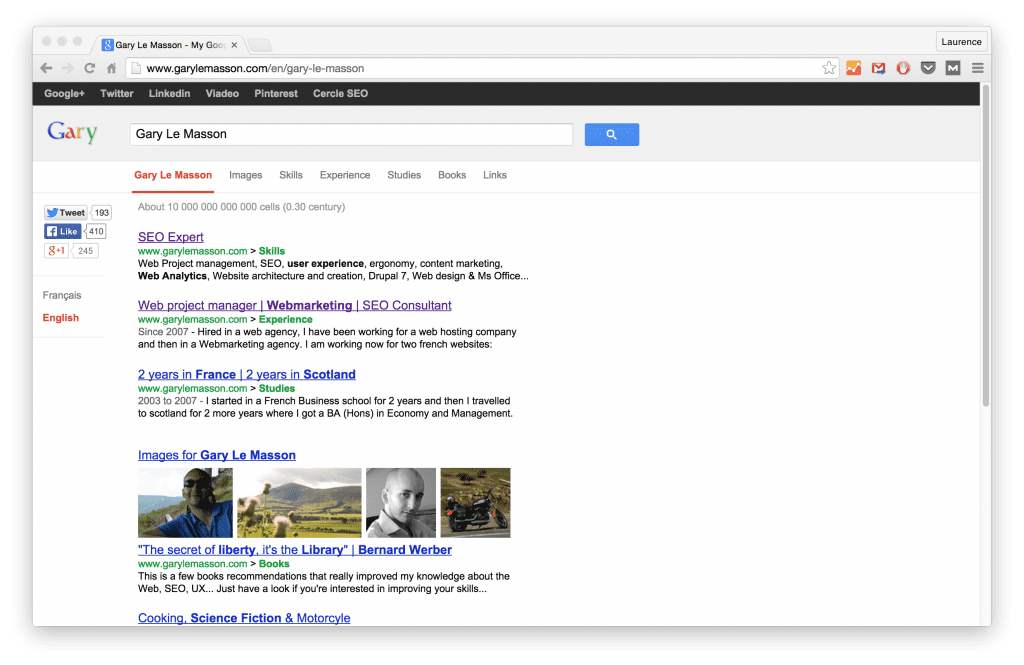Switch to the Images tab
The image size is (1024, 665).
tap(246, 175)
